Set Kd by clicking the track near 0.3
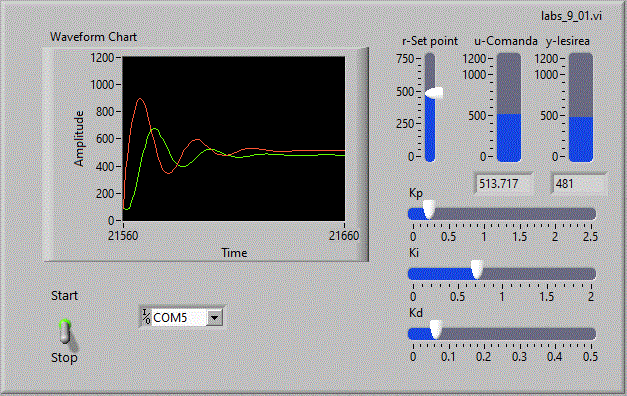Screen dimensions: 627x396 pyautogui.click(x=519, y=334)
